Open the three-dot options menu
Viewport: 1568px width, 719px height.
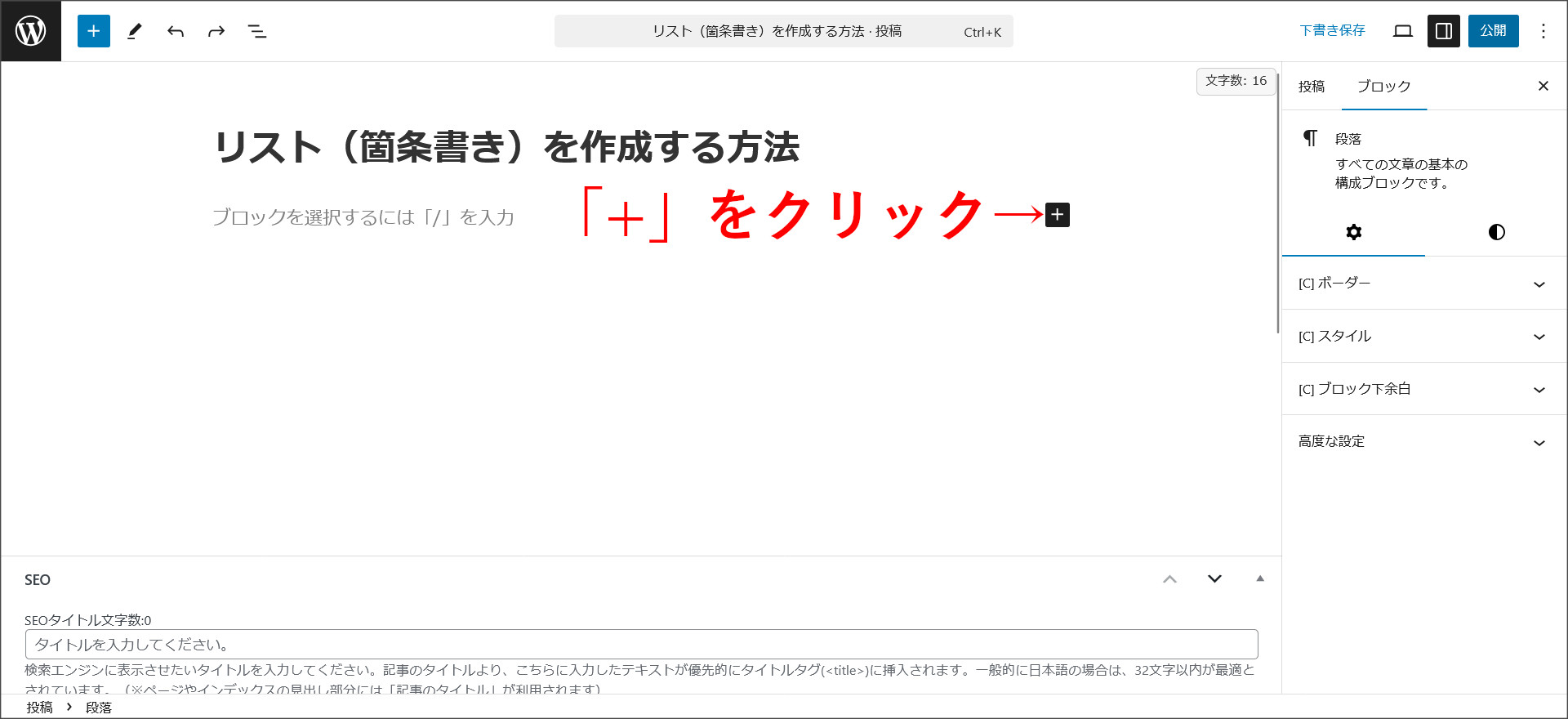[1543, 31]
